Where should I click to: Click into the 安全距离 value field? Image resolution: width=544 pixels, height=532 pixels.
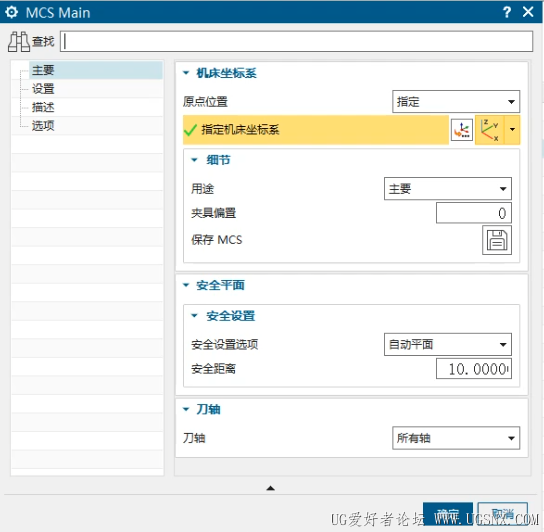click(x=474, y=369)
